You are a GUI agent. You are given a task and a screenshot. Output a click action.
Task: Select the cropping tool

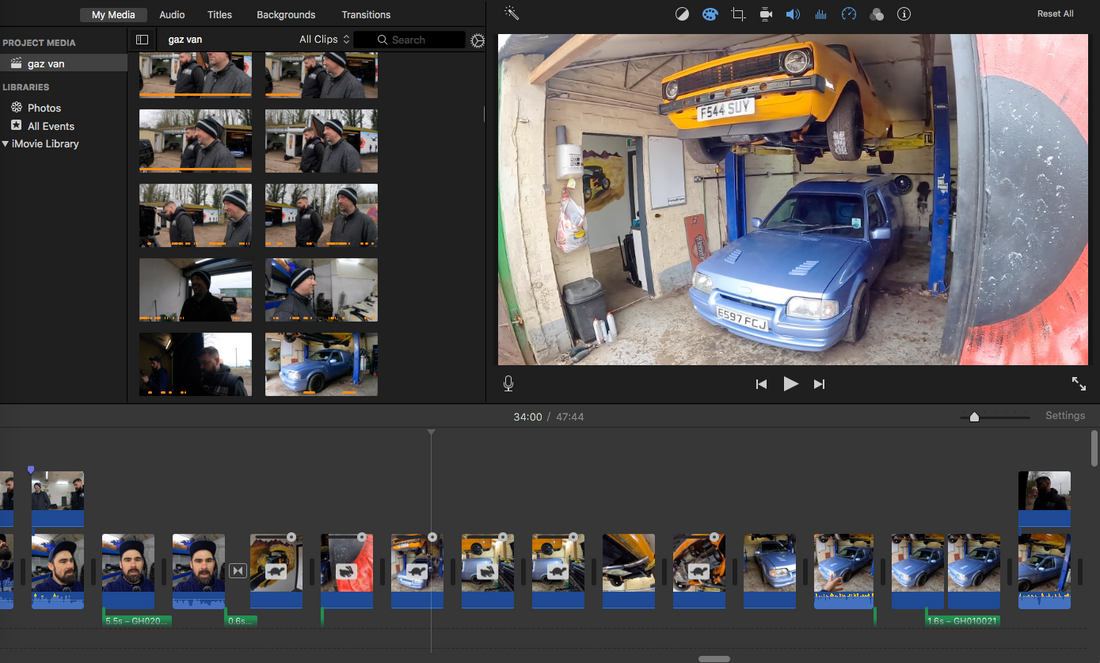pos(737,14)
